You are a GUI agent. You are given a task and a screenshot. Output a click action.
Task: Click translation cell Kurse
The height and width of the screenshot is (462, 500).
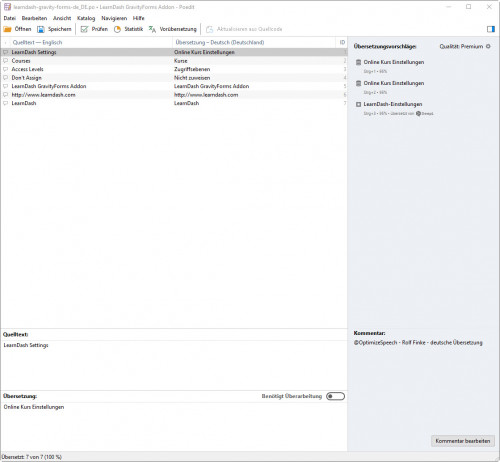[181, 61]
